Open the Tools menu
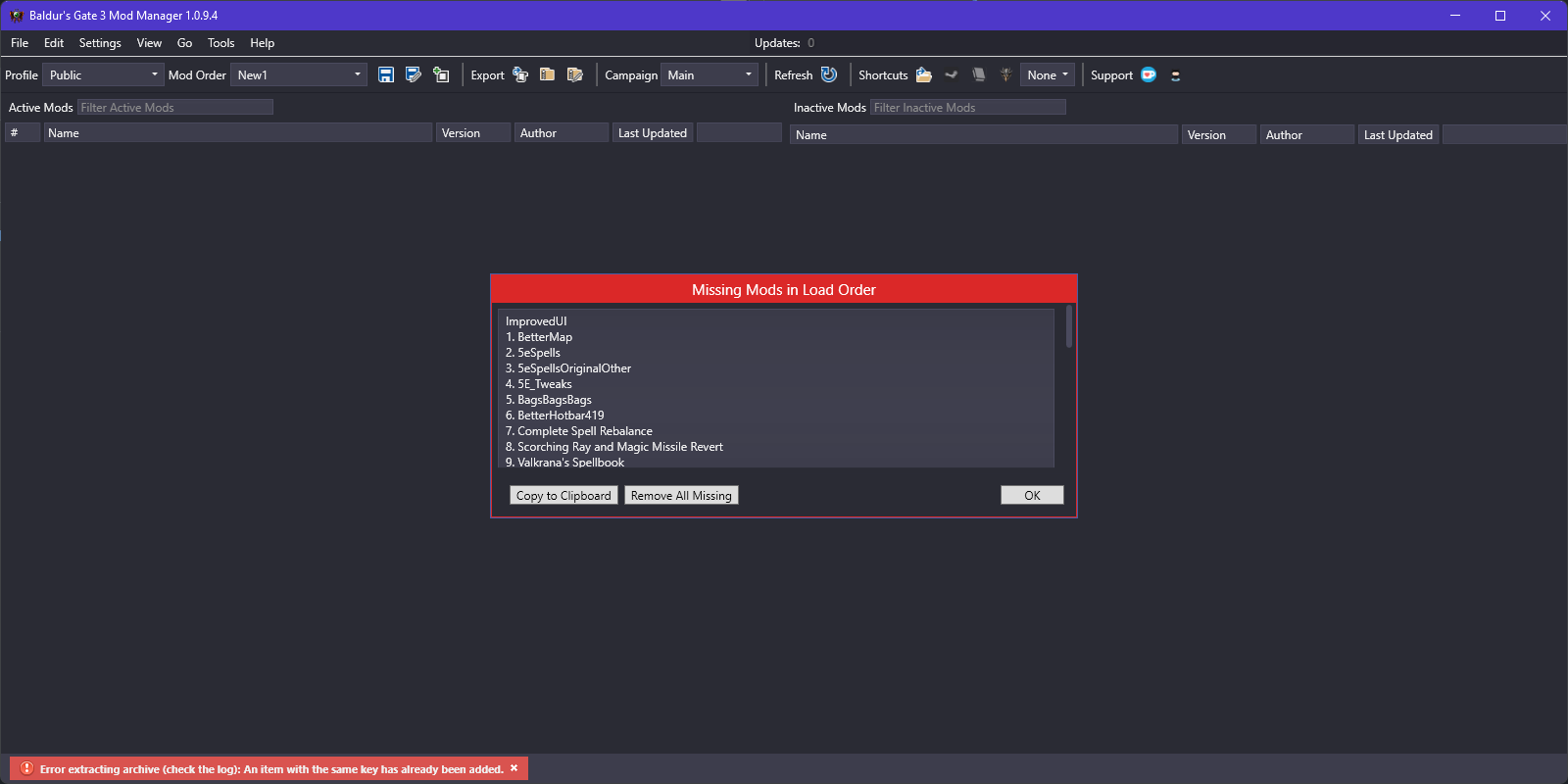This screenshot has width=1568, height=784. pos(220,43)
